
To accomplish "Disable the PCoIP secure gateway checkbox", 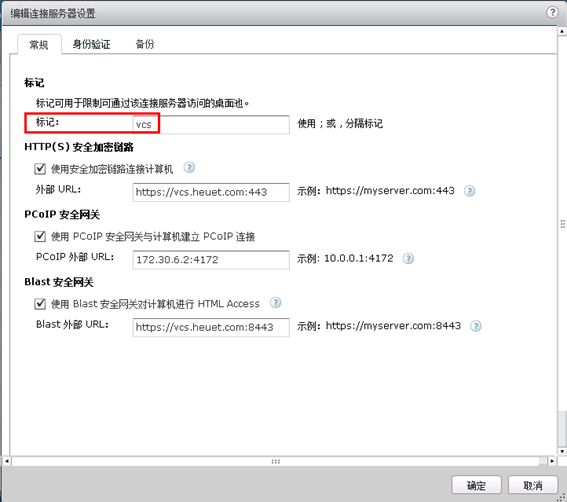I will (x=40, y=236).
